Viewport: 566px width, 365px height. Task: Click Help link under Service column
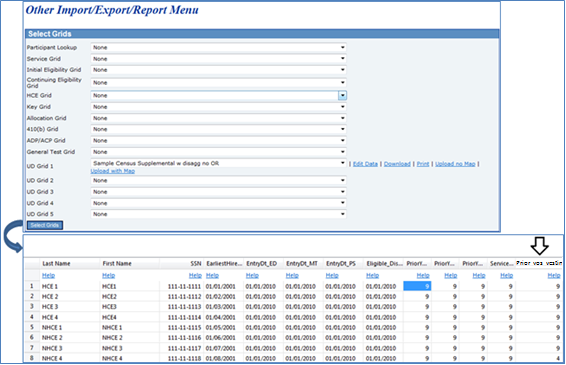coord(506,275)
